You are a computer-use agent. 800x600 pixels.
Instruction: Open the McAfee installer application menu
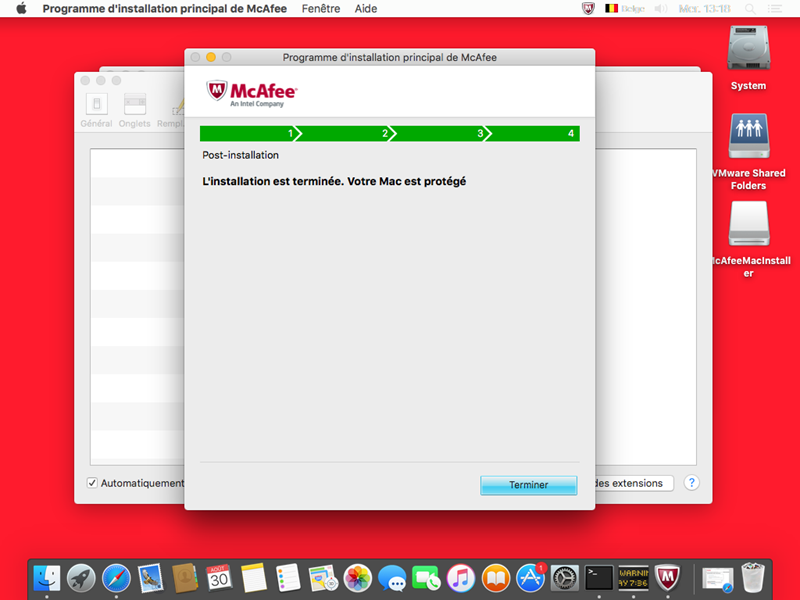point(164,9)
